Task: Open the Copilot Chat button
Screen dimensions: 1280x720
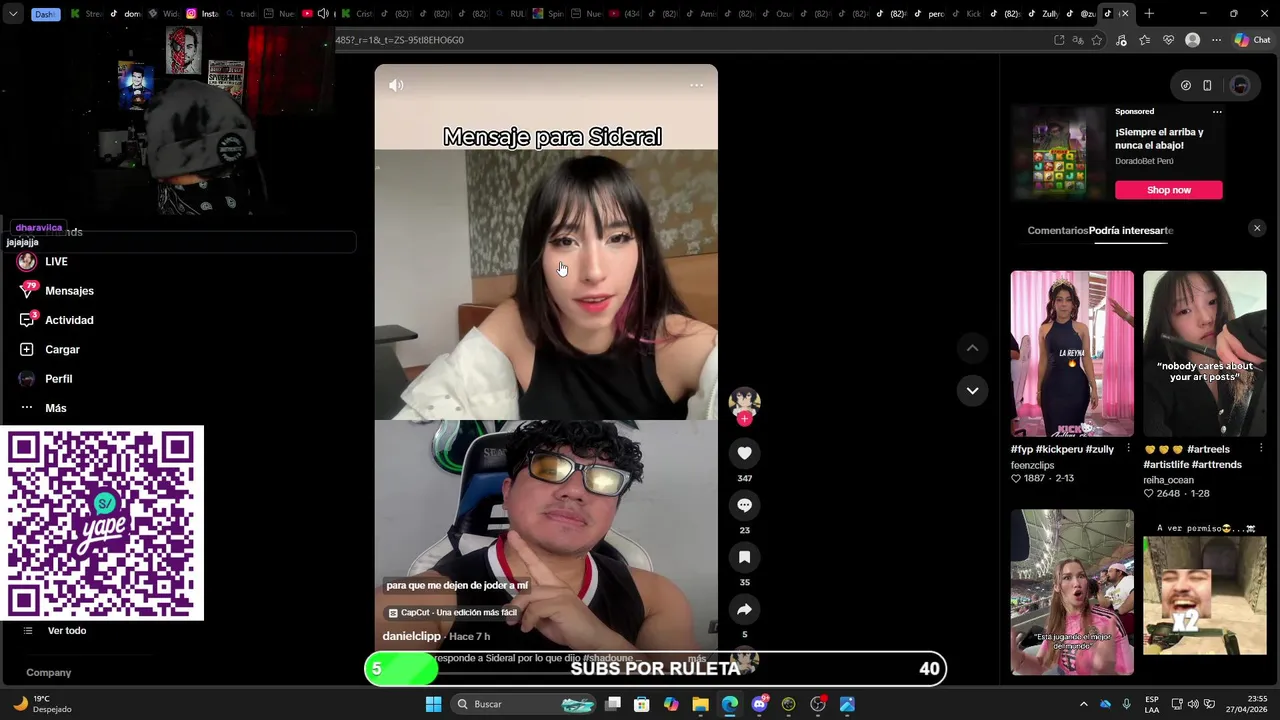Action: coord(1251,40)
